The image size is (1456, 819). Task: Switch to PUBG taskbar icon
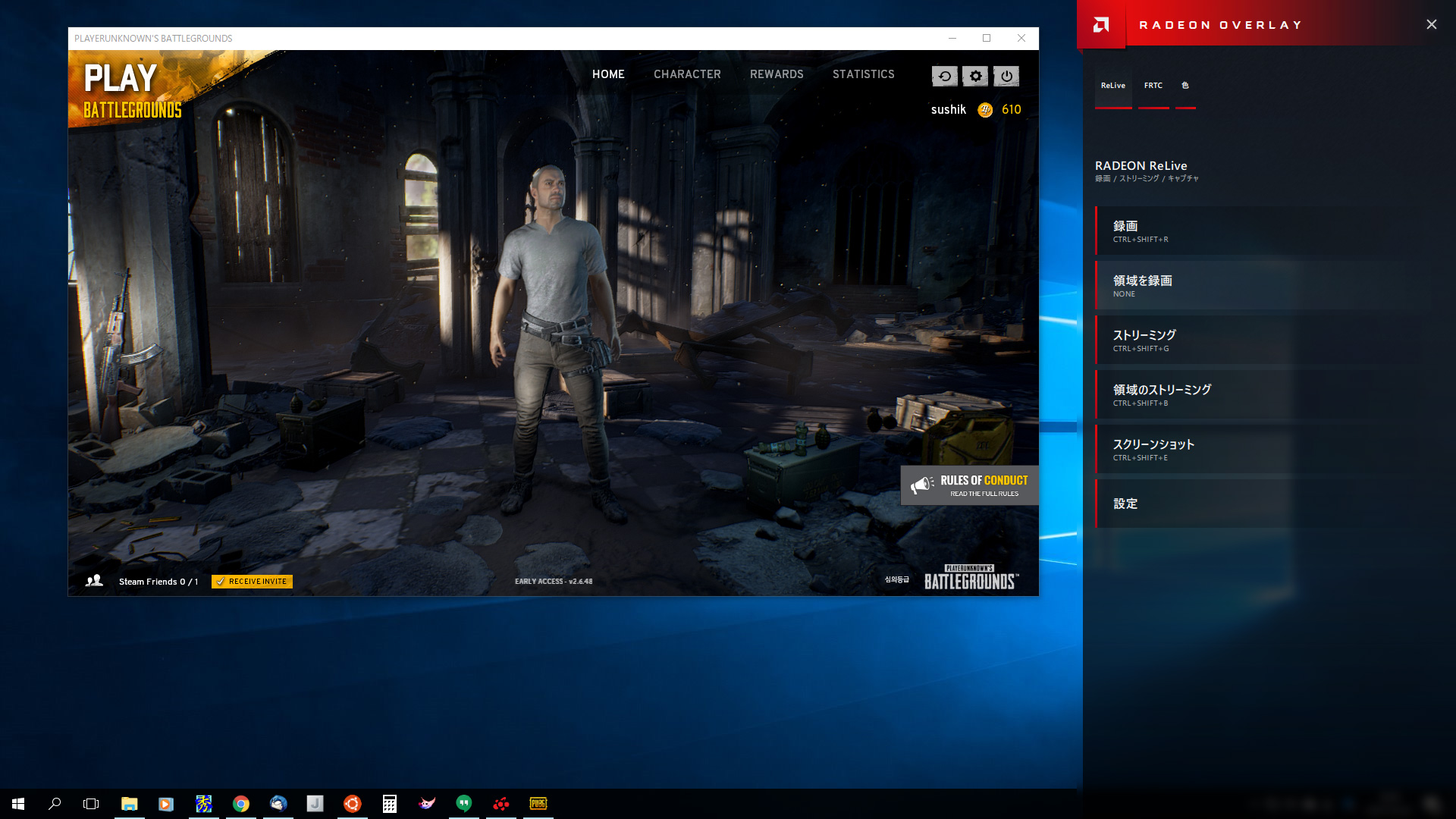(538, 804)
